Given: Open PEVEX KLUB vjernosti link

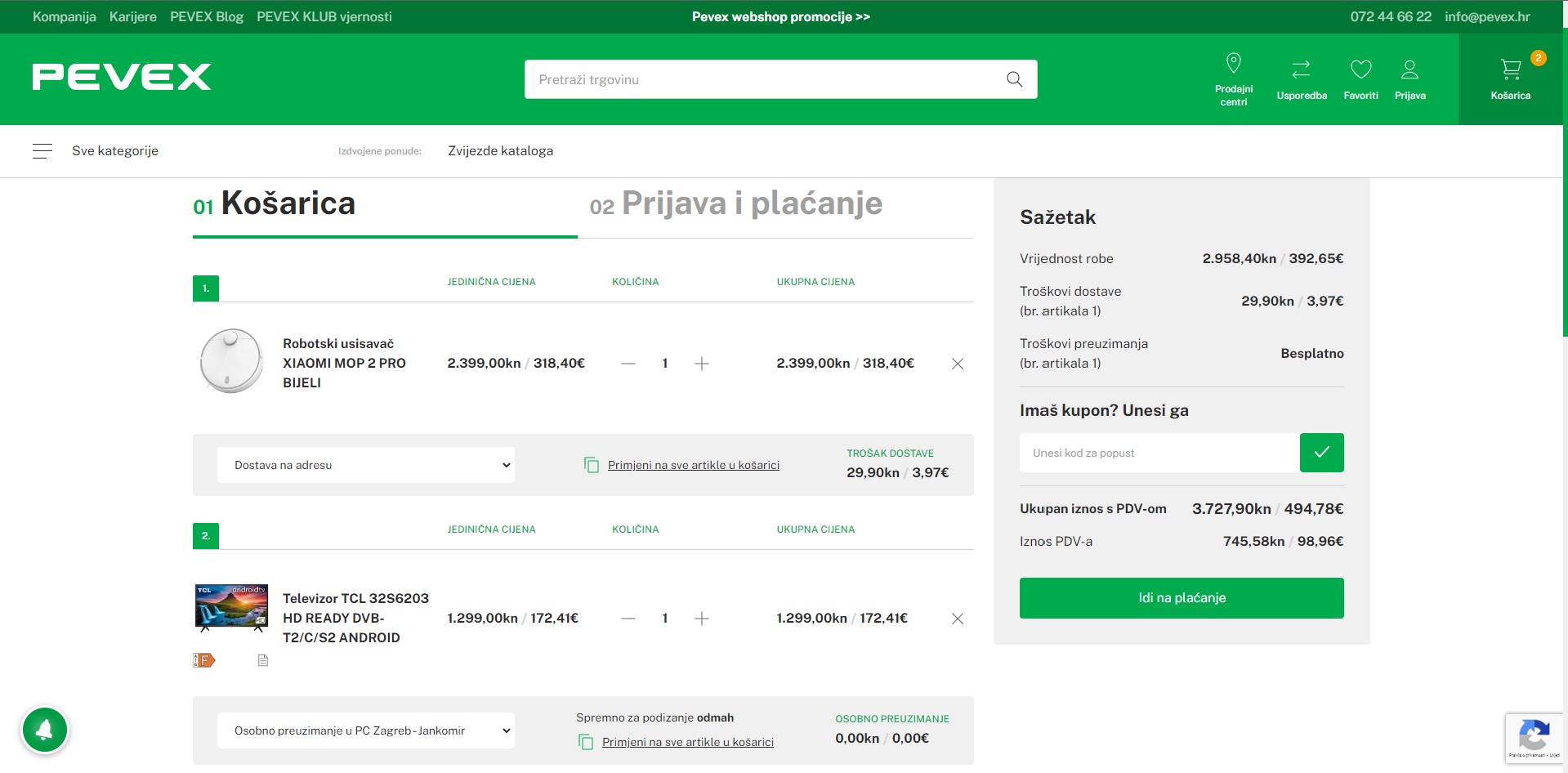Looking at the screenshot, I should [324, 16].
